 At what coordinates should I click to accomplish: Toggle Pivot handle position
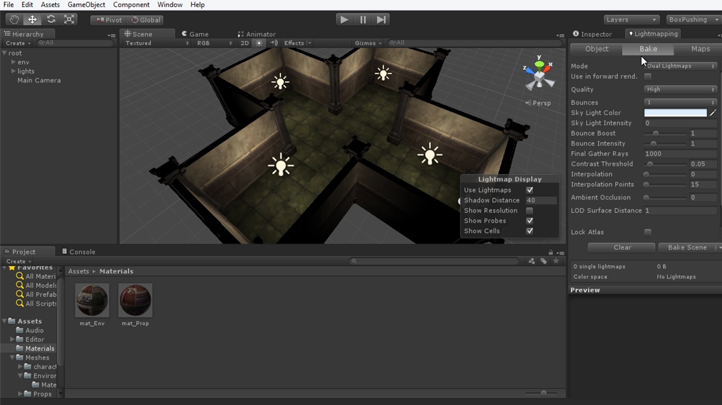point(109,20)
